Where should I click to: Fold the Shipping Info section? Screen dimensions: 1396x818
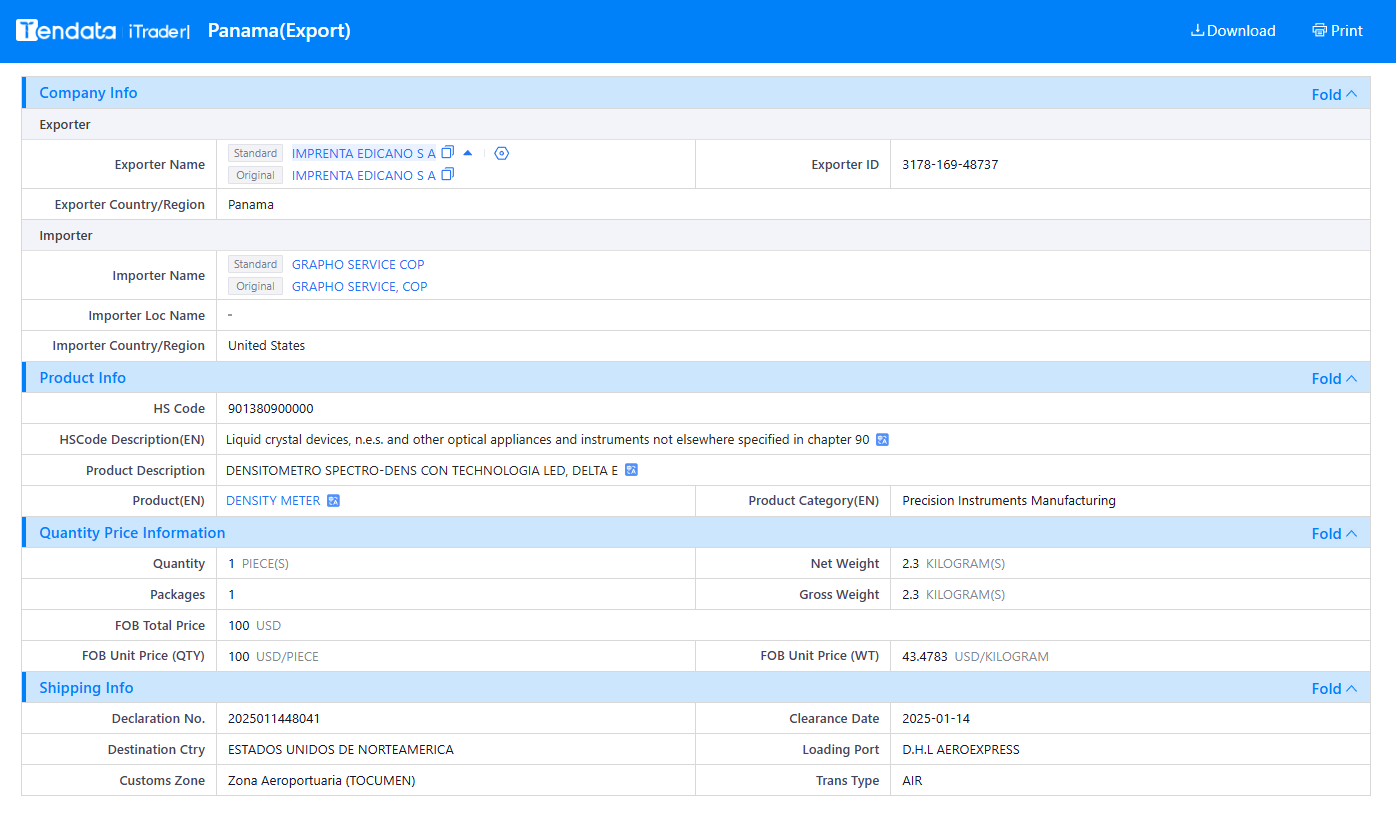(1335, 688)
